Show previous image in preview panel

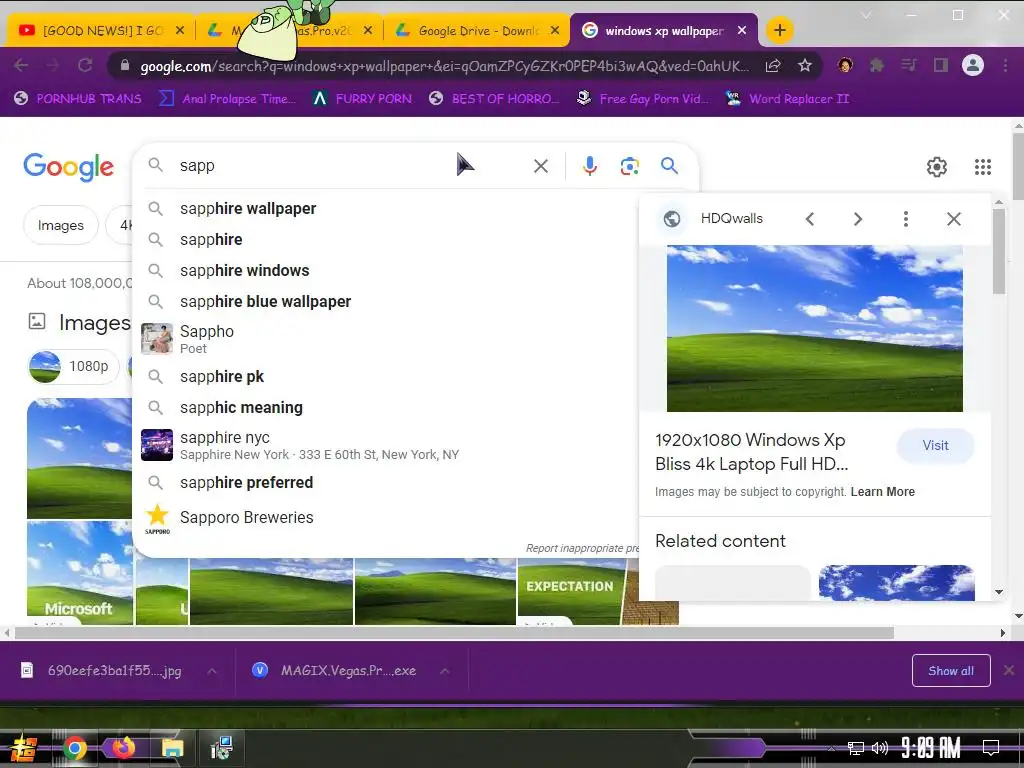tap(810, 219)
